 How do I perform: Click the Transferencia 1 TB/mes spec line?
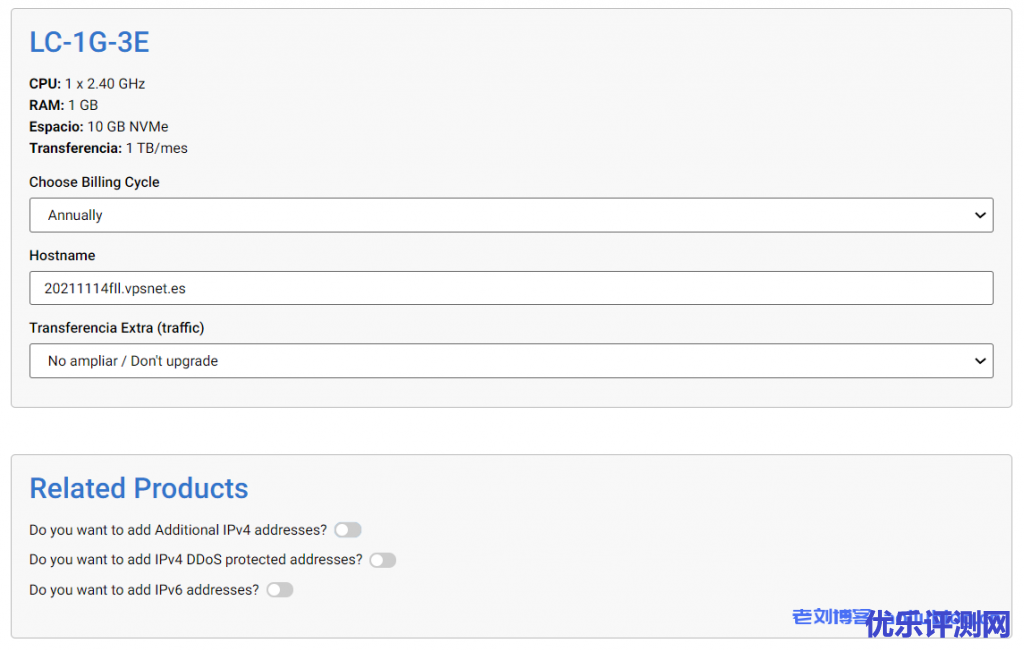108,148
